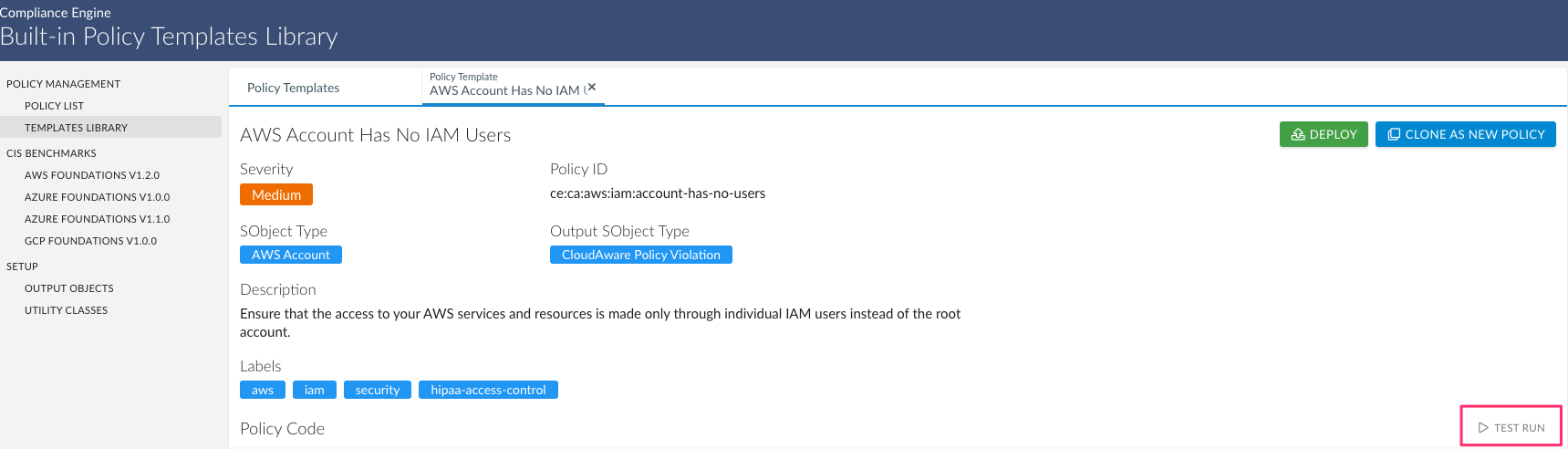Switch to the Policy Templates tab
1568x449 pixels.
pyautogui.click(x=293, y=88)
